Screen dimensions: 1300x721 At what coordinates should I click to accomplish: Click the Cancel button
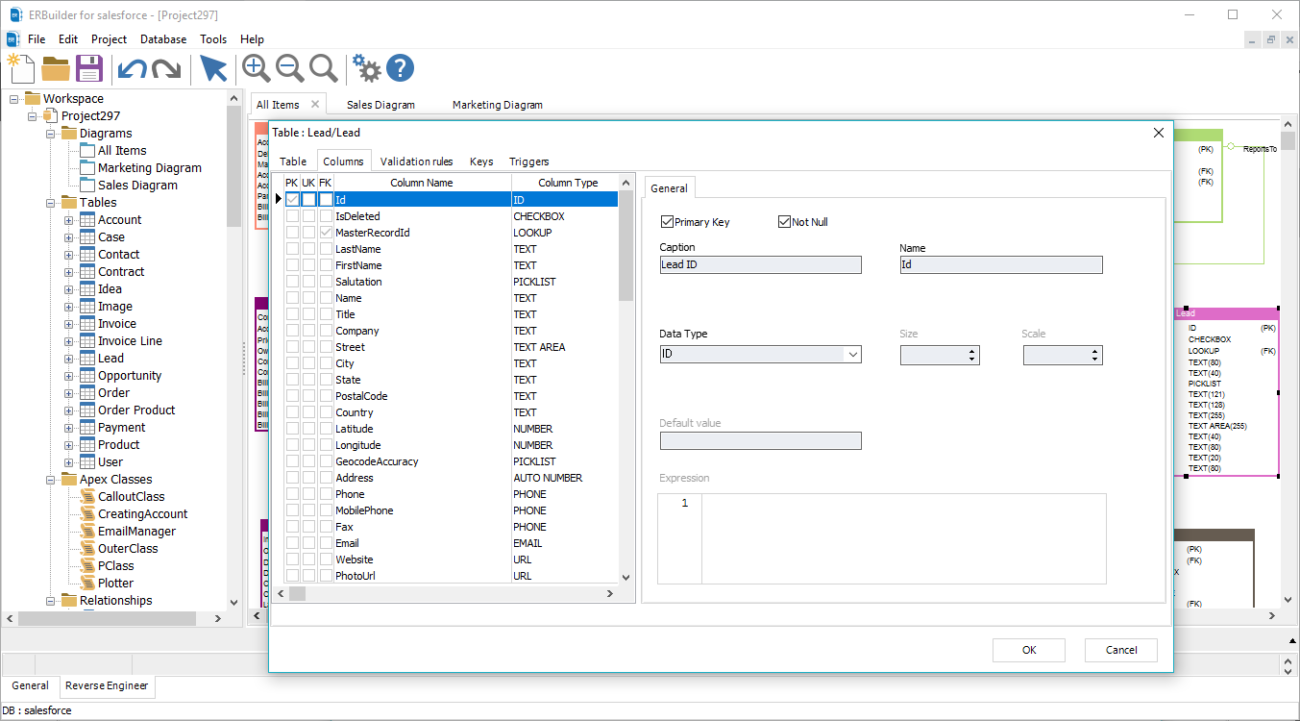[1121, 650]
